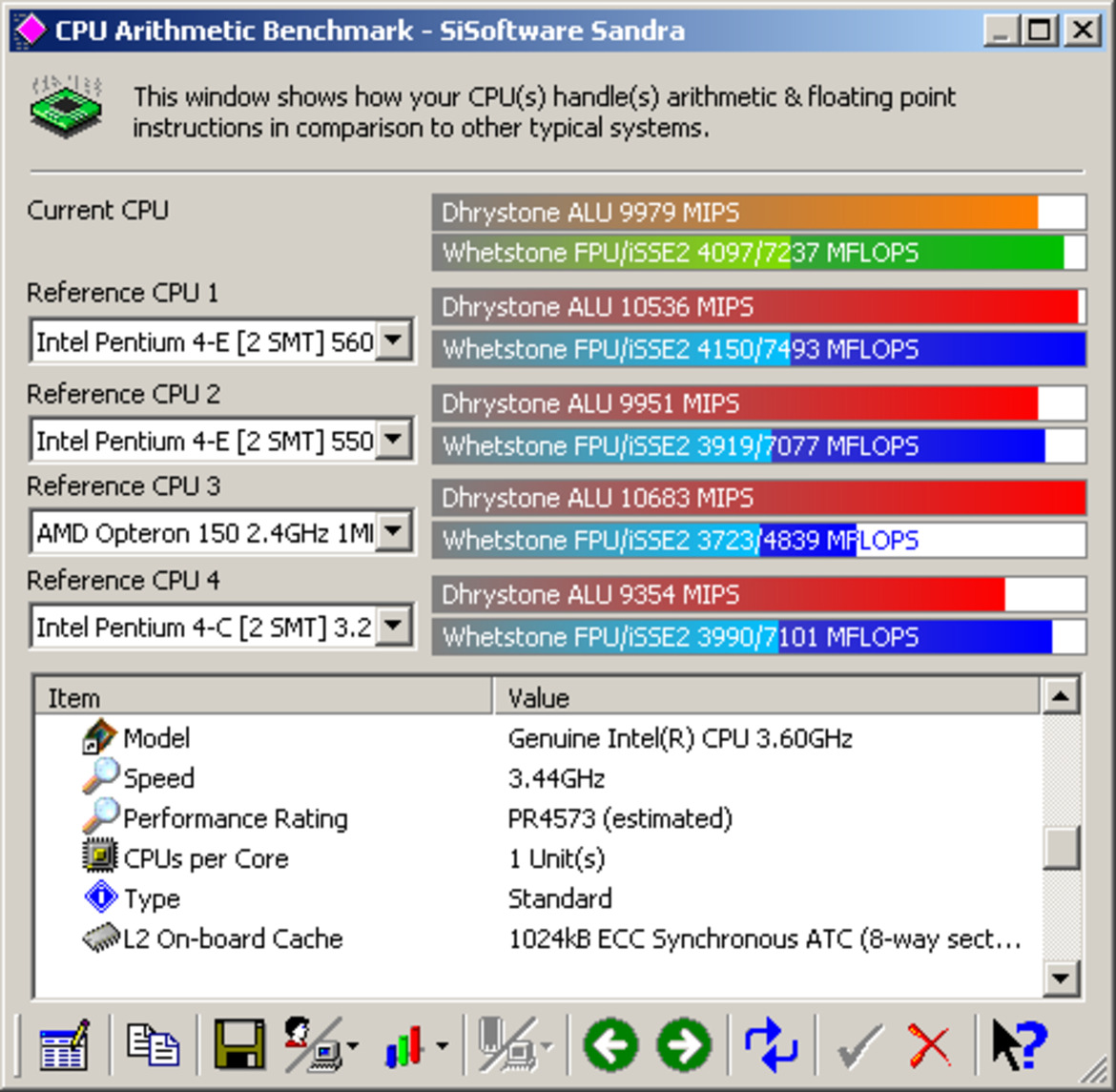The width and height of the screenshot is (1116, 1092).
Task: Click the Whetstone 4150/7493 MFLOPS bar
Action: (x=758, y=349)
